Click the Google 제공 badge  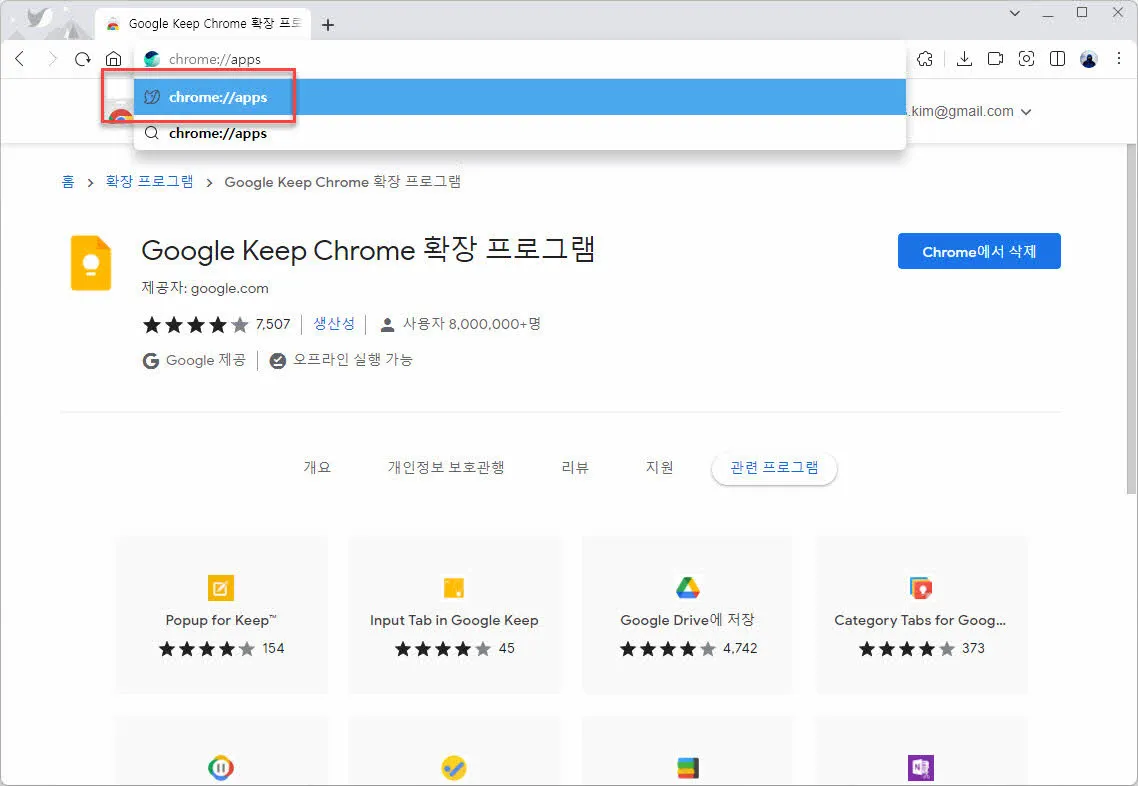pyautogui.click(x=195, y=360)
